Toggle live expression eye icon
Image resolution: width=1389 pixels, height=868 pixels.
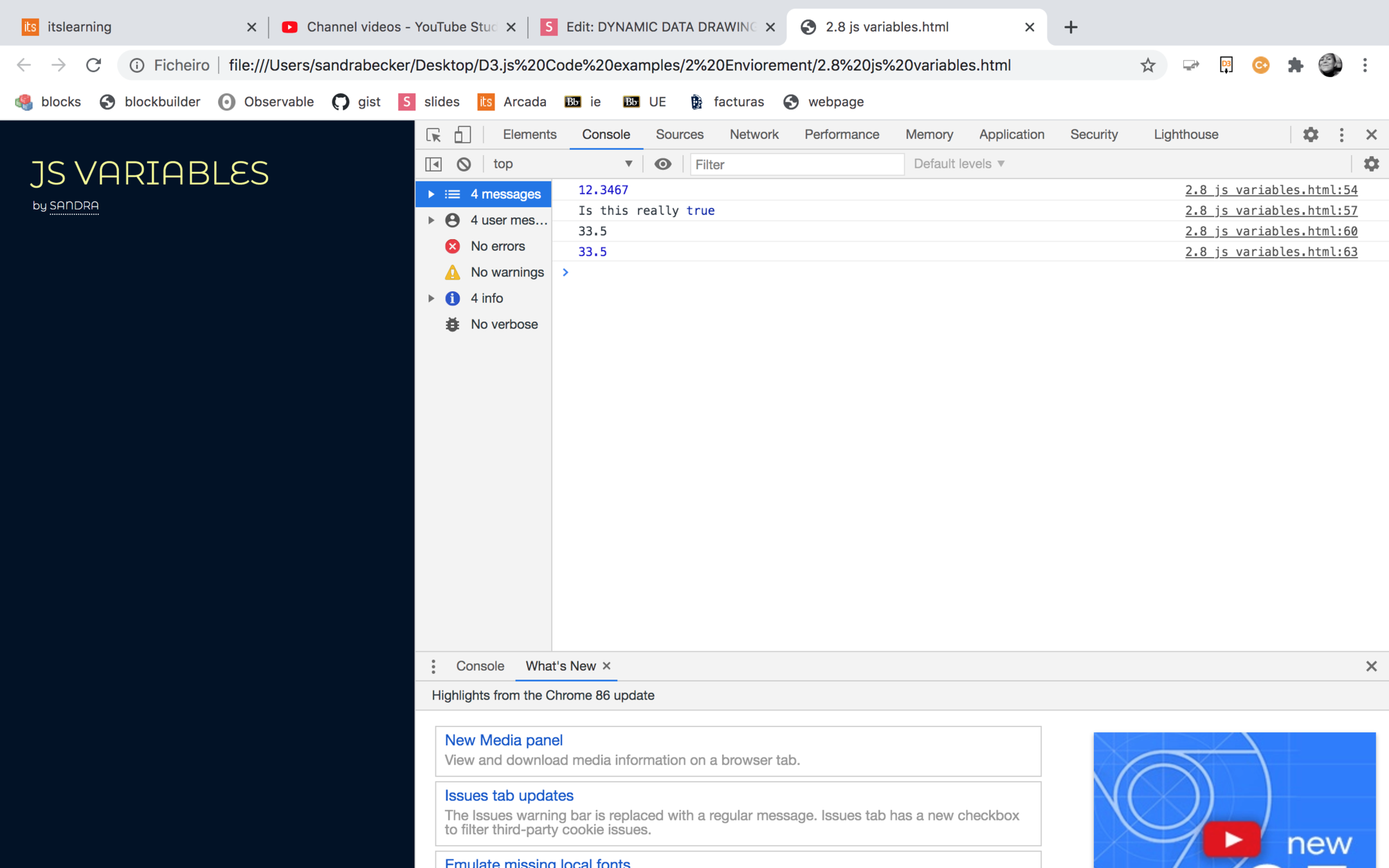[662, 164]
